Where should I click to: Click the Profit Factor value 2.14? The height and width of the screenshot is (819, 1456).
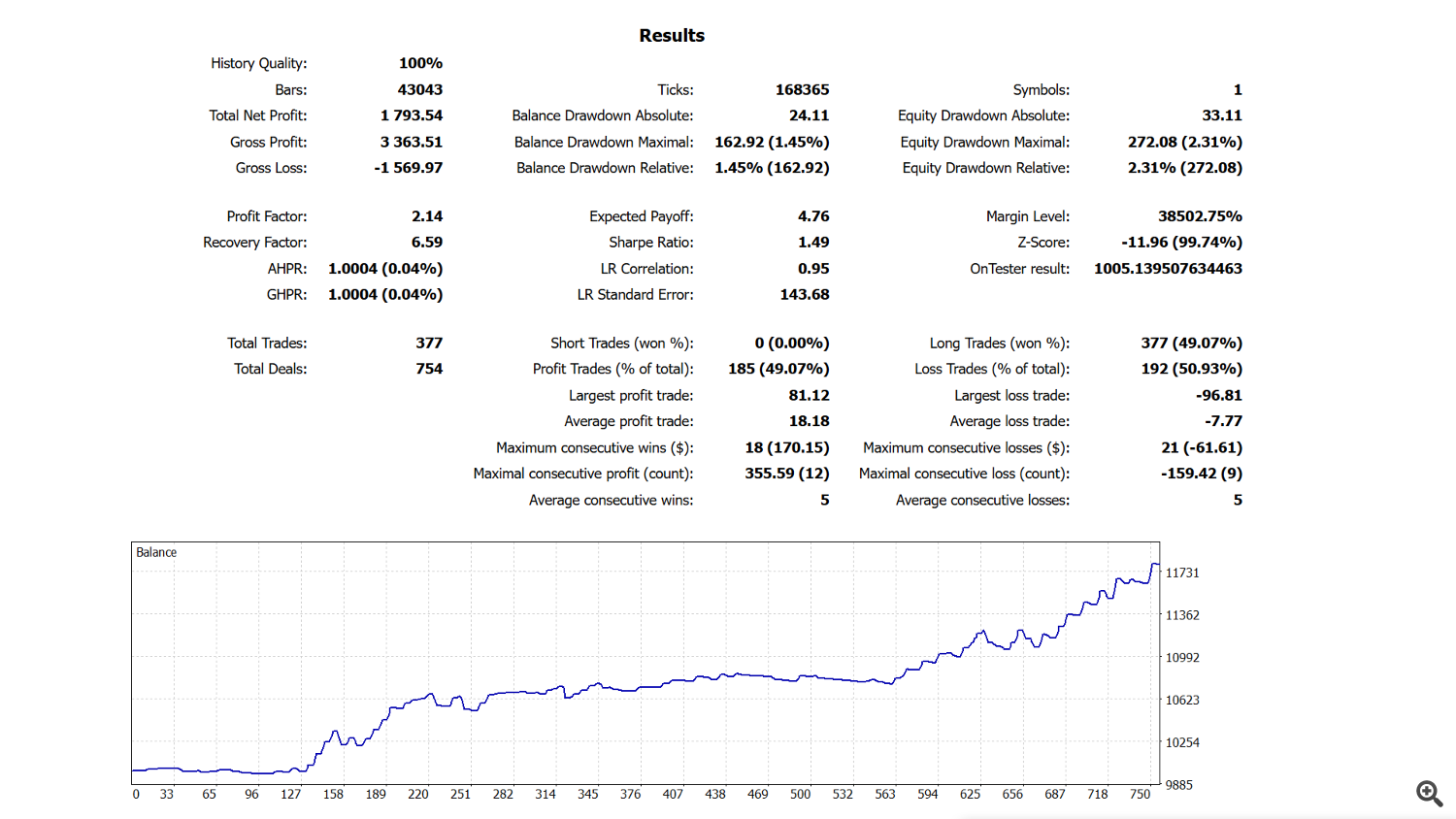point(426,216)
